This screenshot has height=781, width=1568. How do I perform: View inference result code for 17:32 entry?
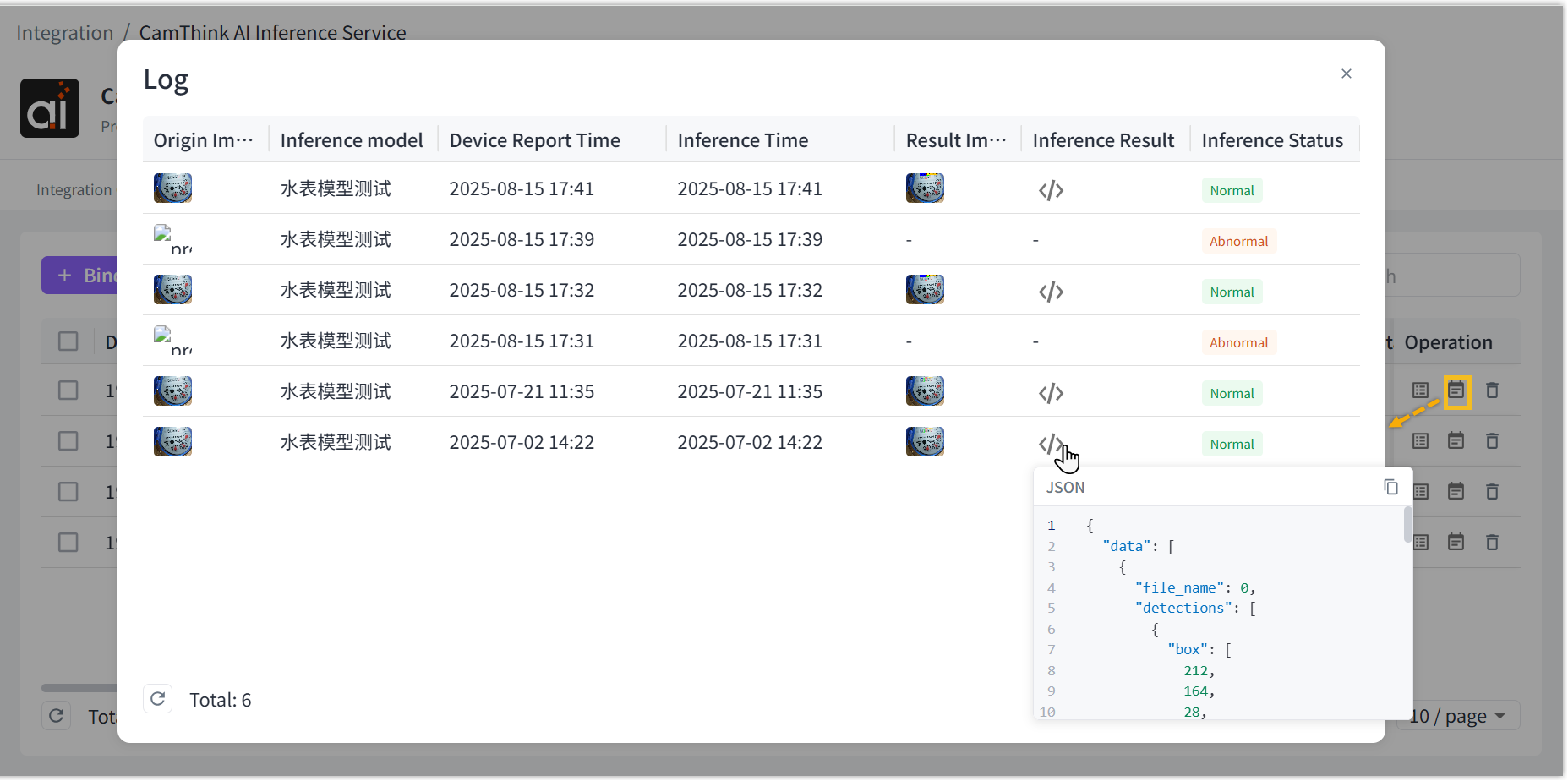click(x=1051, y=292)
